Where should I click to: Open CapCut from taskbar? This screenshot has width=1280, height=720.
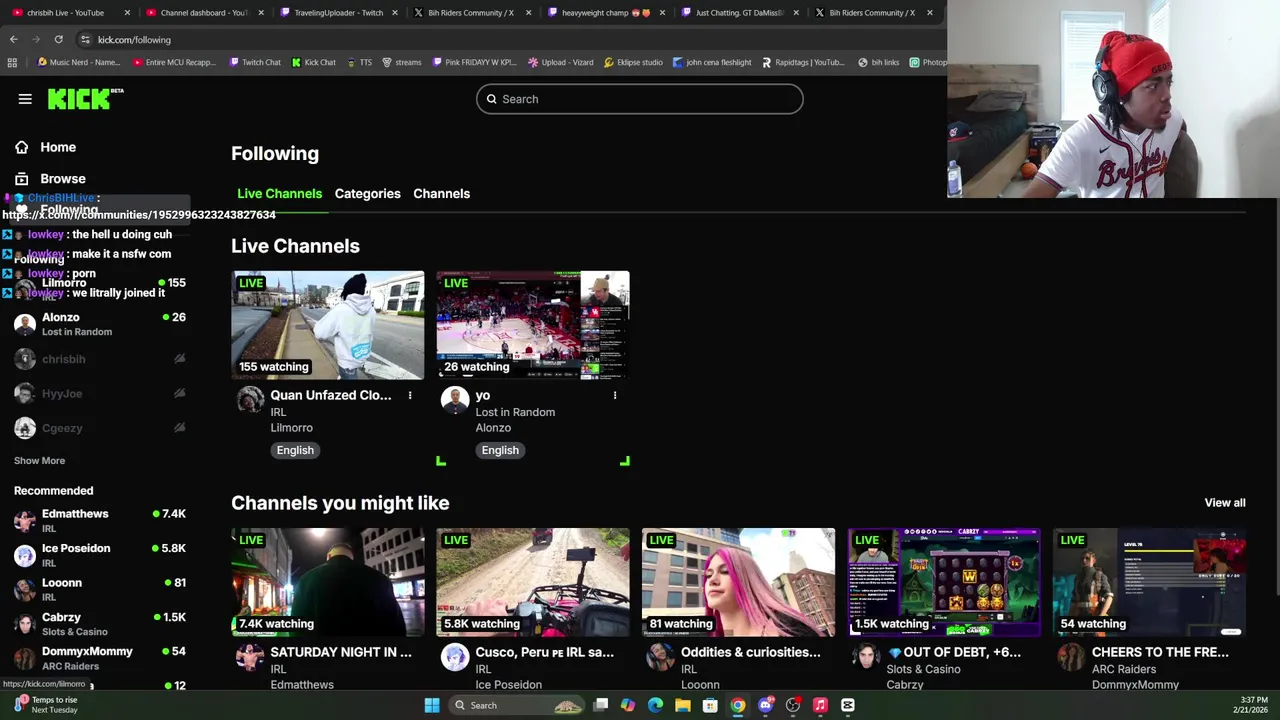point(848,705)
